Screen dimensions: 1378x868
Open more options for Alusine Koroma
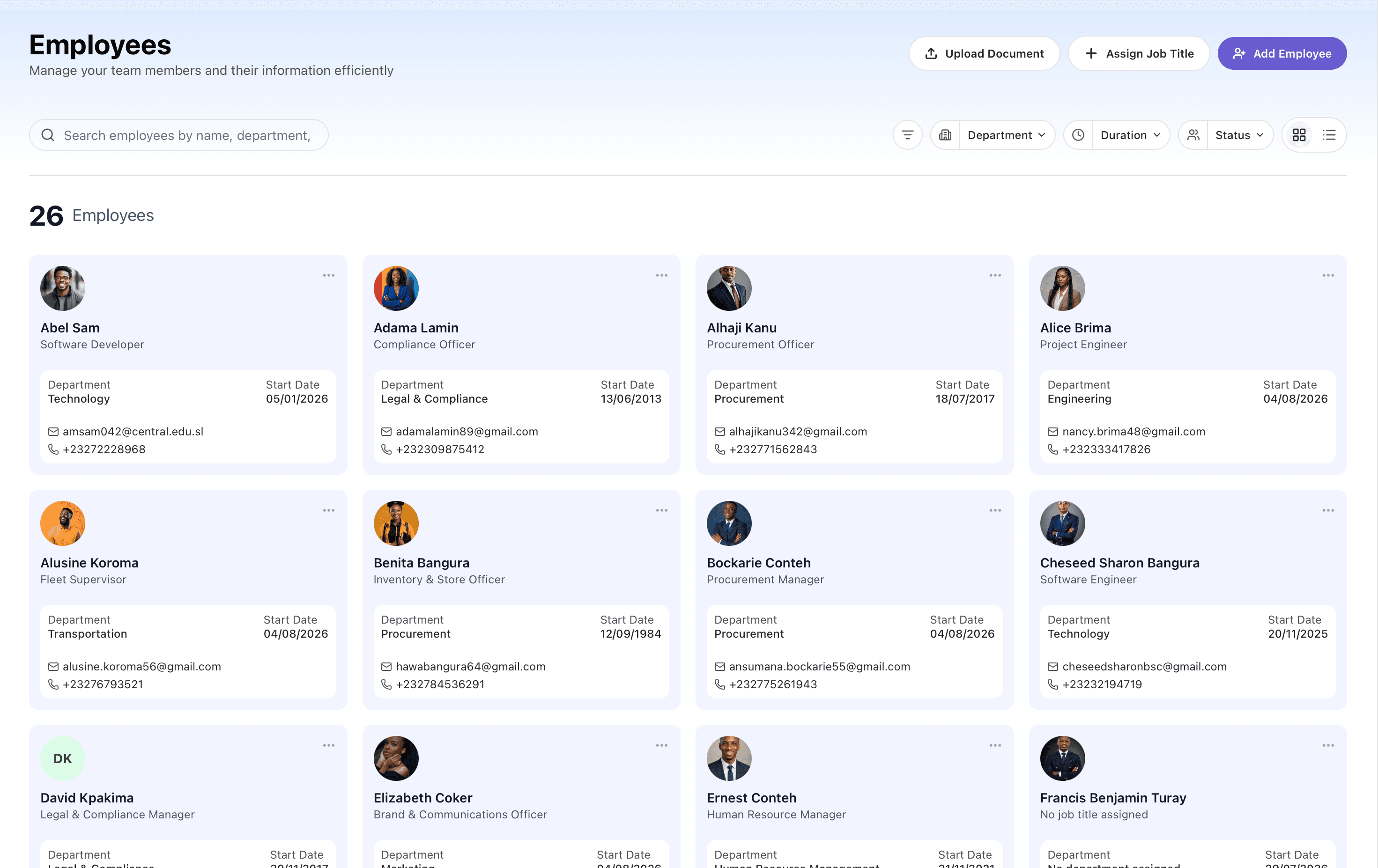[328, 510]
